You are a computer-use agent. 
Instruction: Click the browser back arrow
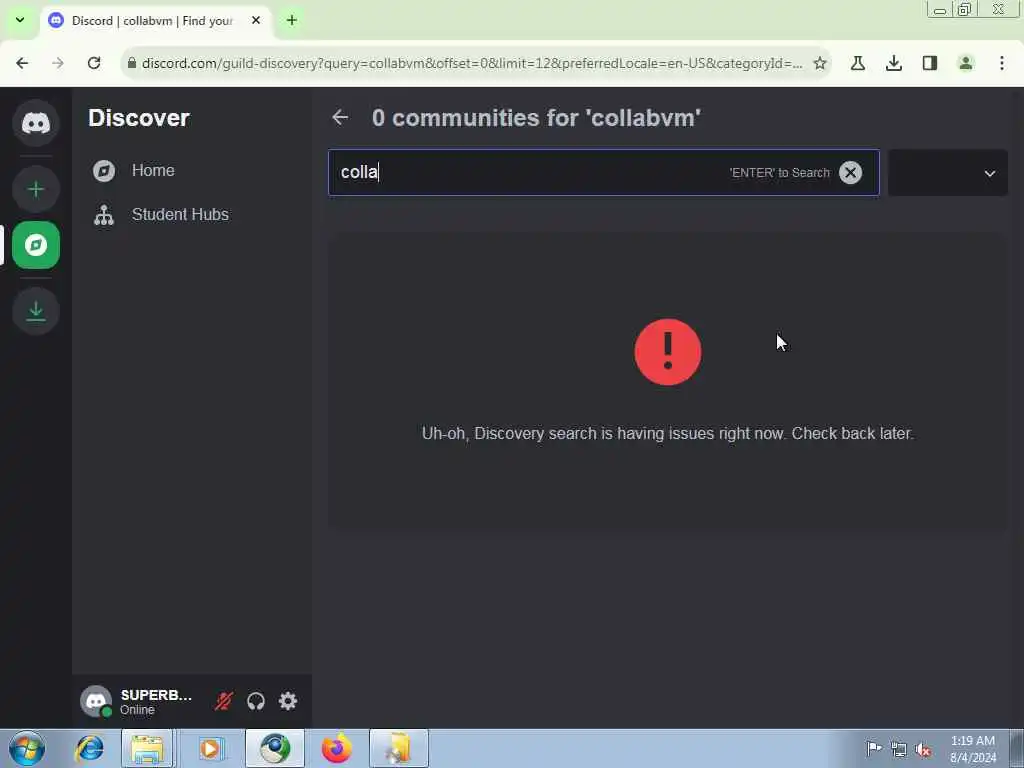[x=22, y=63]
